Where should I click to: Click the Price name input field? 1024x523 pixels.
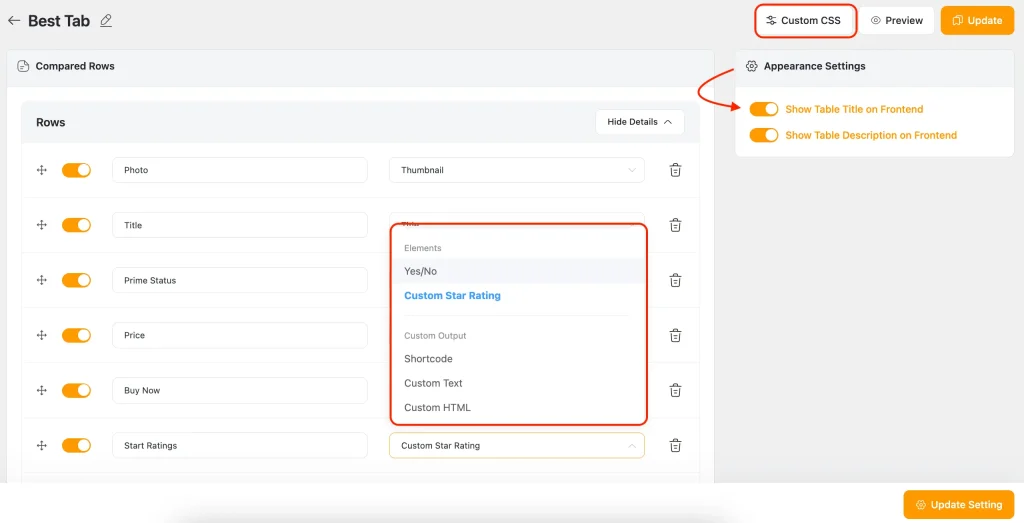[x=240, y=335]
